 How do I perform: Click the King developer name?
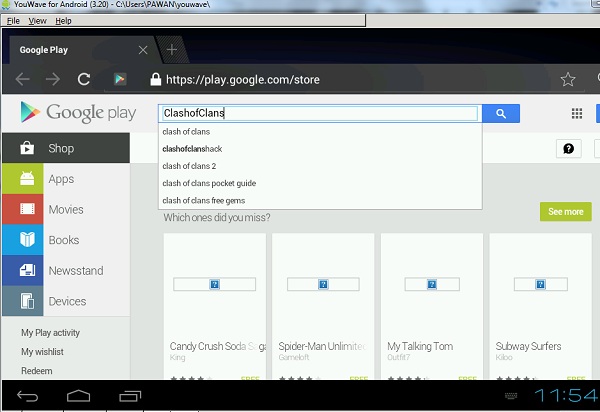click(177, 357)
